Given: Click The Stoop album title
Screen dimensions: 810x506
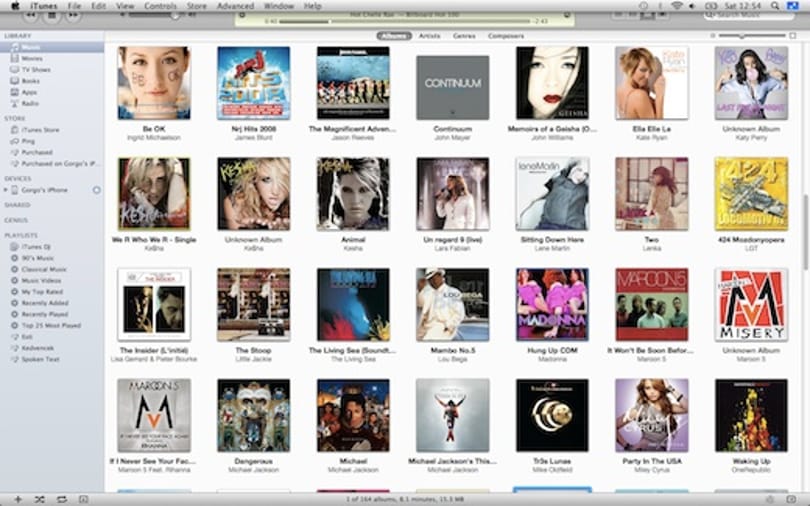Looking at the screenshot, I should (x=253, y=350).
